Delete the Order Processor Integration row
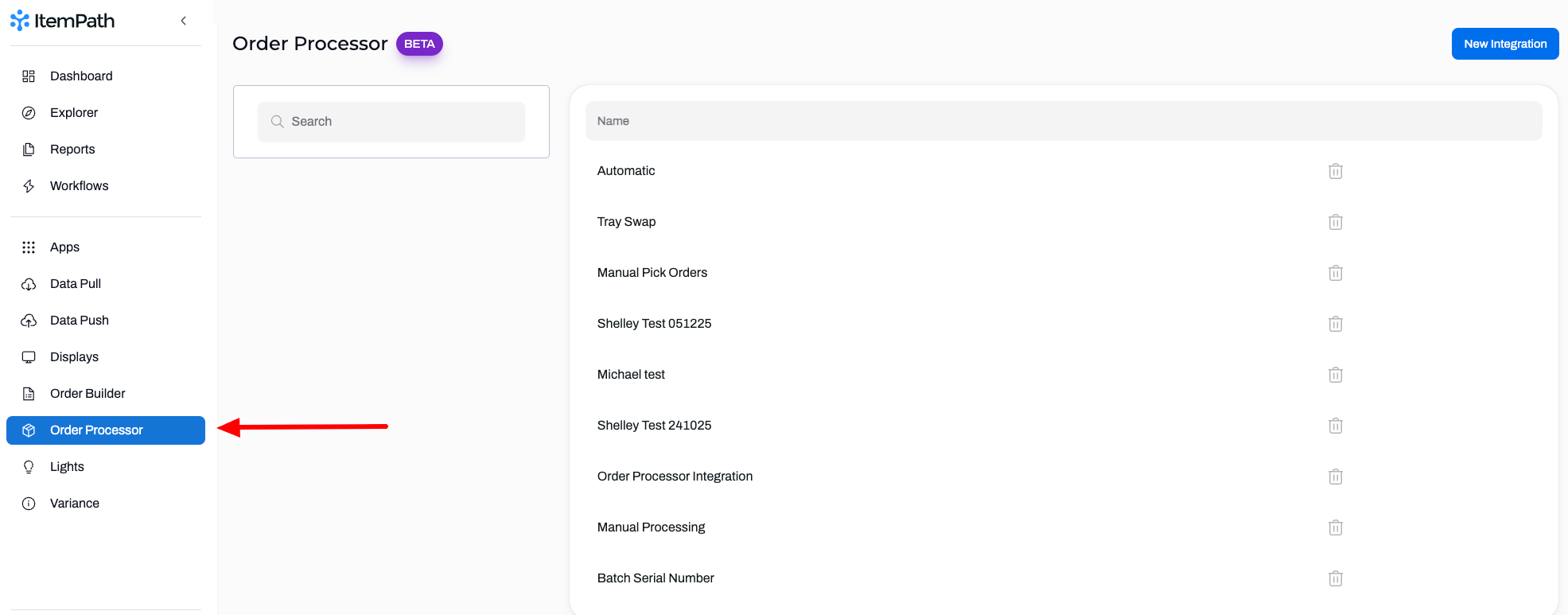This screenshot has height=615, width=1568. tap(1336, 477)
